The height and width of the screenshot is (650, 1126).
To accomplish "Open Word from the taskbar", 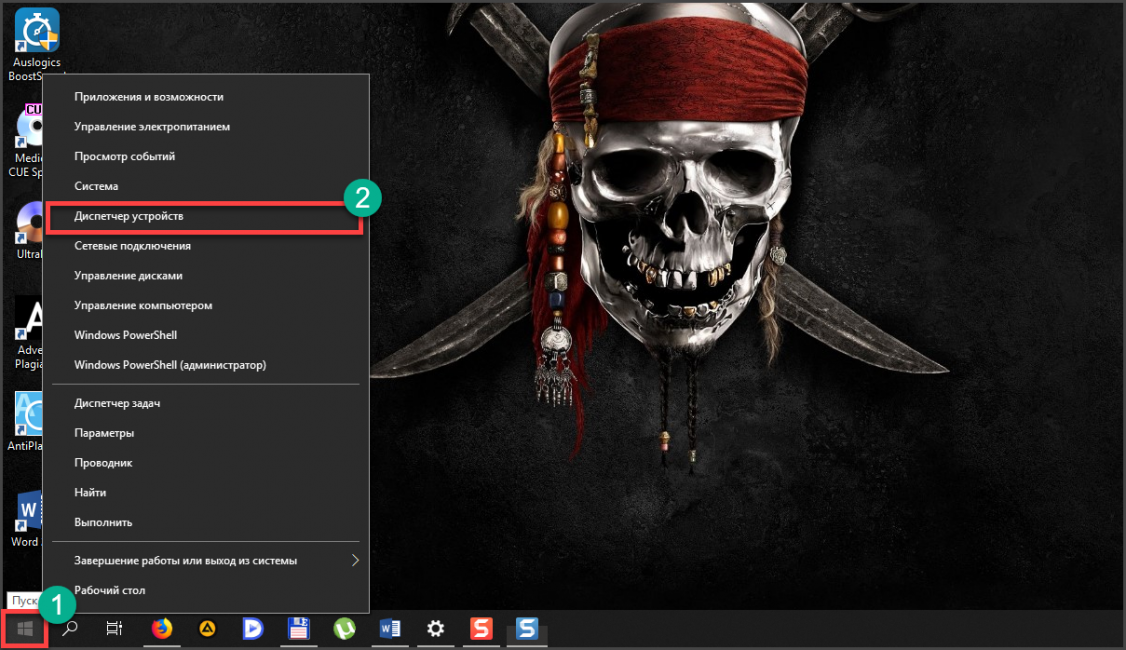I will (390, 629).
